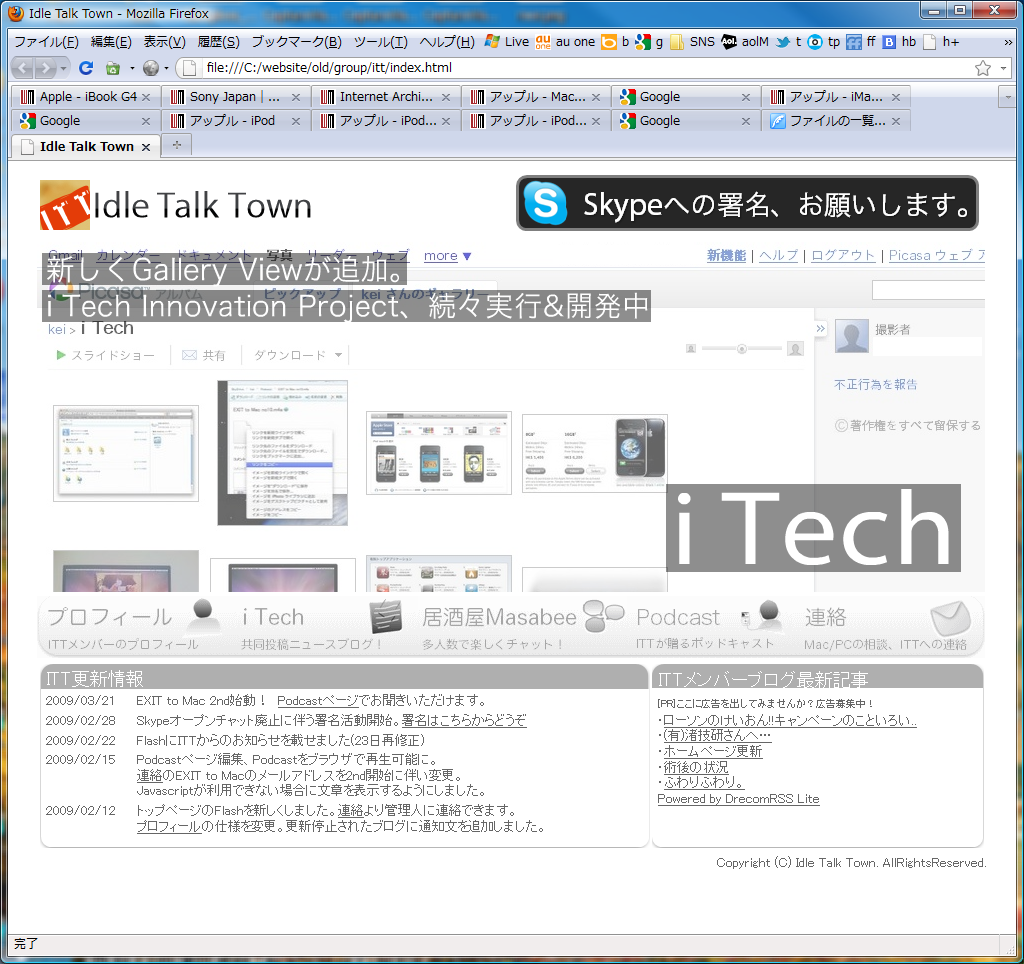The image size is (1024, 964).
Task: Open new tab with plus button
Action: pyautogui.click(x=176, y=145)
